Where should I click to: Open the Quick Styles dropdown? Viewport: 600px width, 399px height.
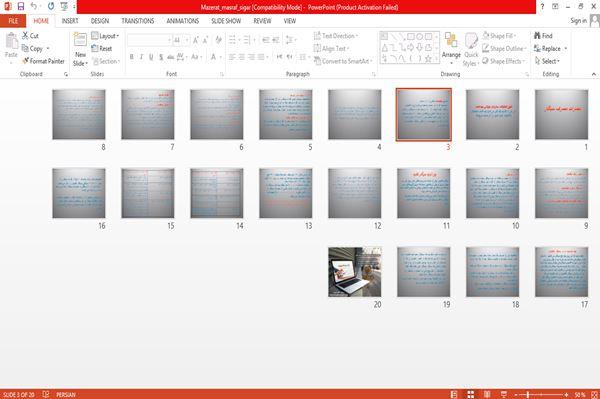[x=471, y=49]
